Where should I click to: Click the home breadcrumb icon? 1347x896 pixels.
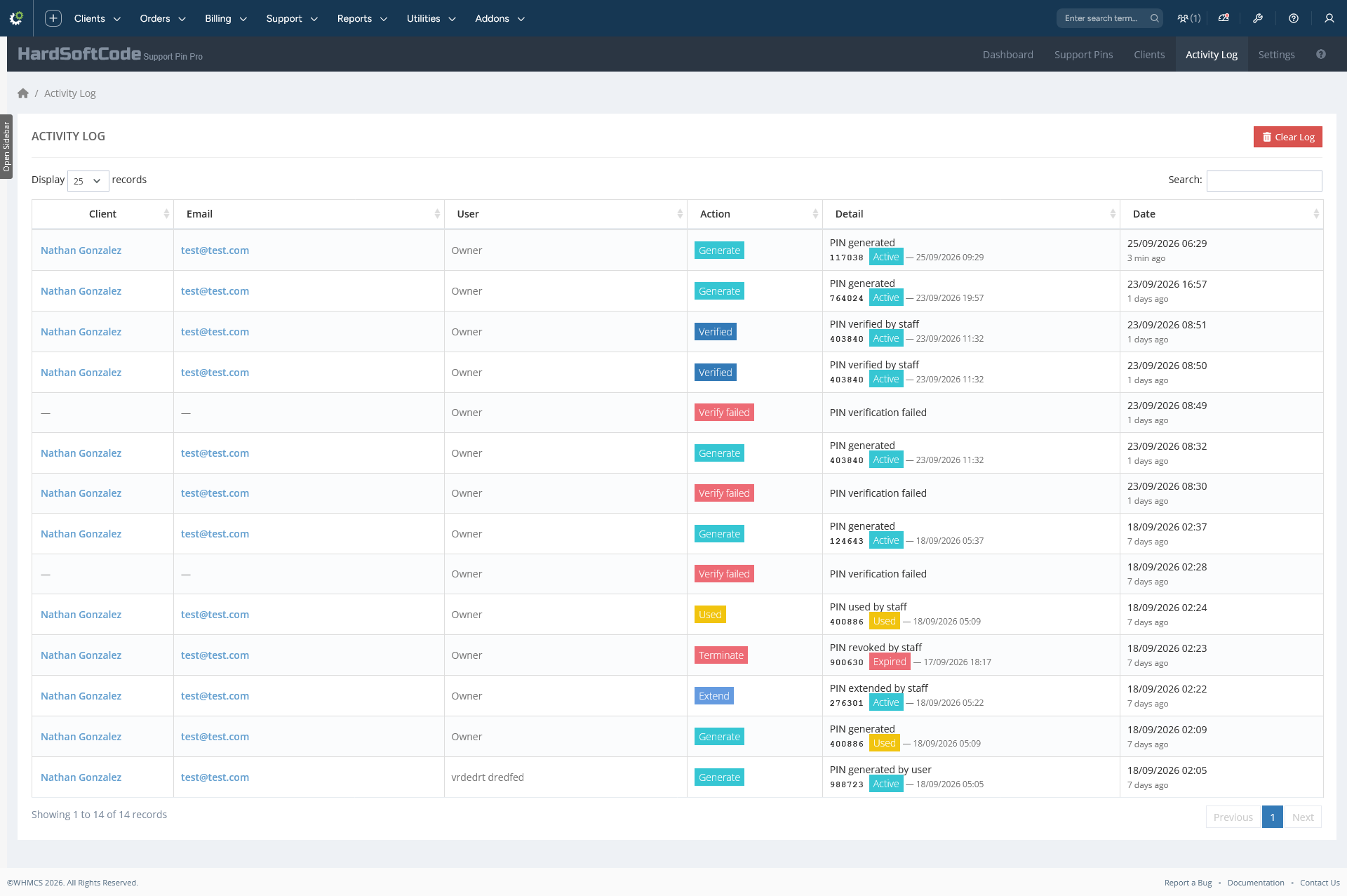23,93
